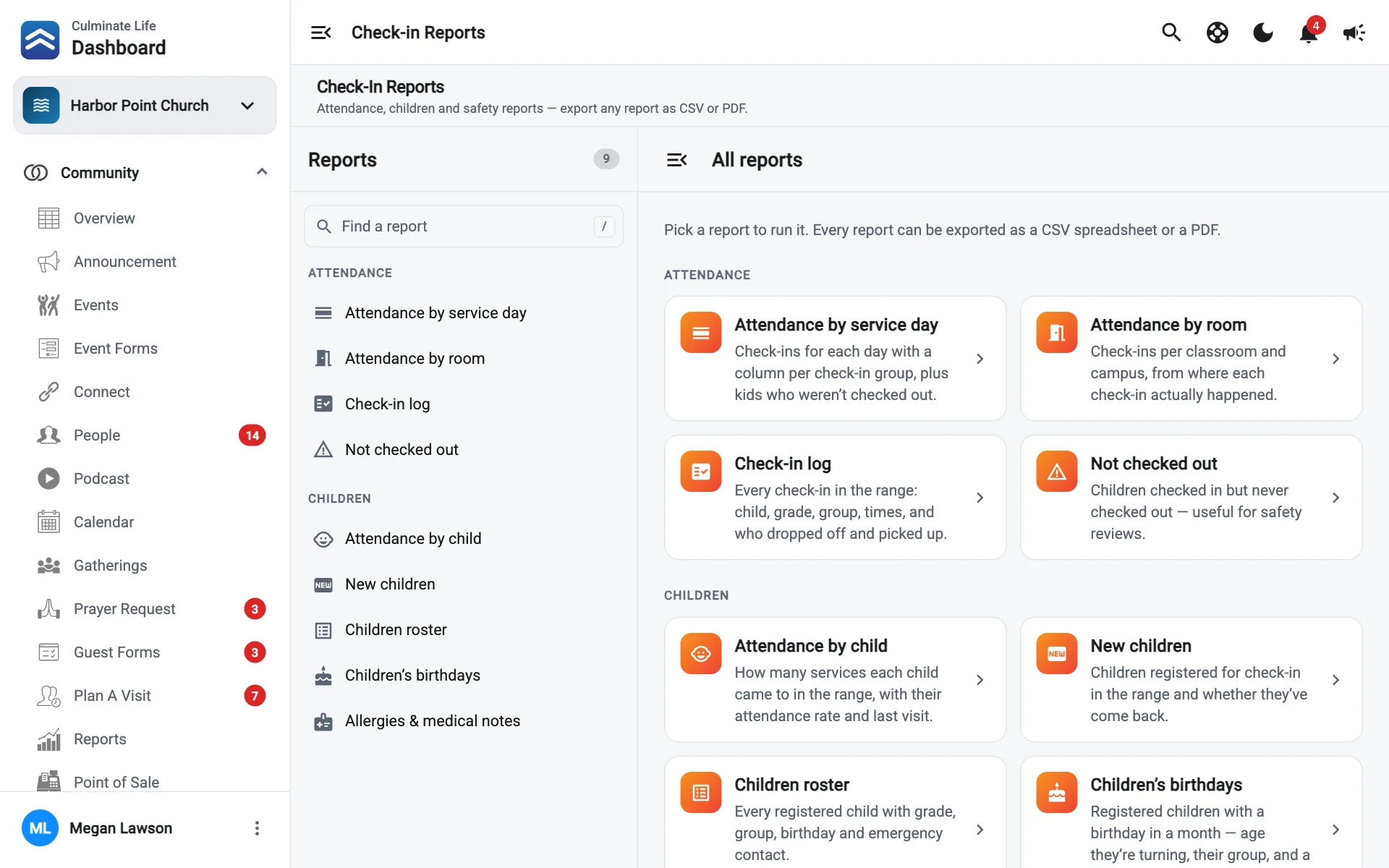Open Event Forms menu item

(x=145, y=349)
